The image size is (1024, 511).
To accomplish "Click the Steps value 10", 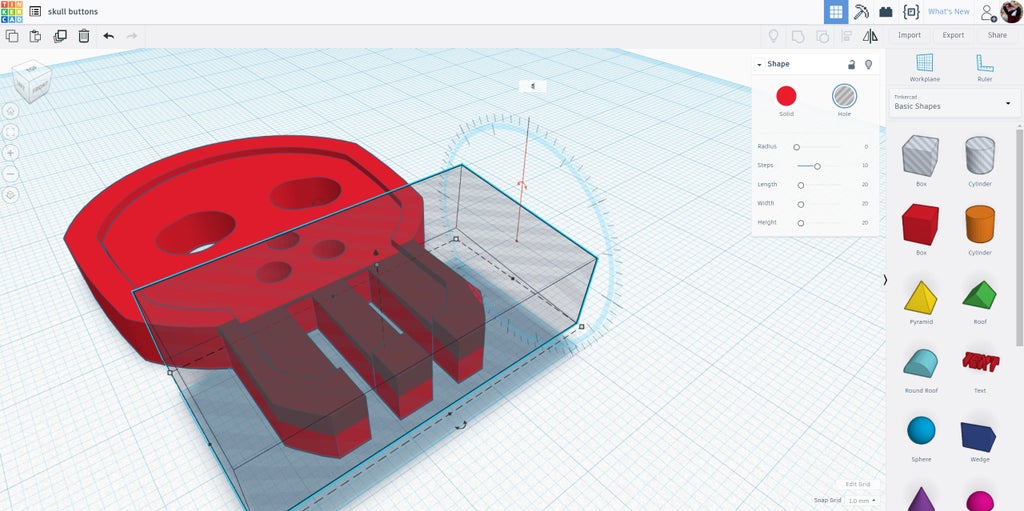I will pos(865,165).
